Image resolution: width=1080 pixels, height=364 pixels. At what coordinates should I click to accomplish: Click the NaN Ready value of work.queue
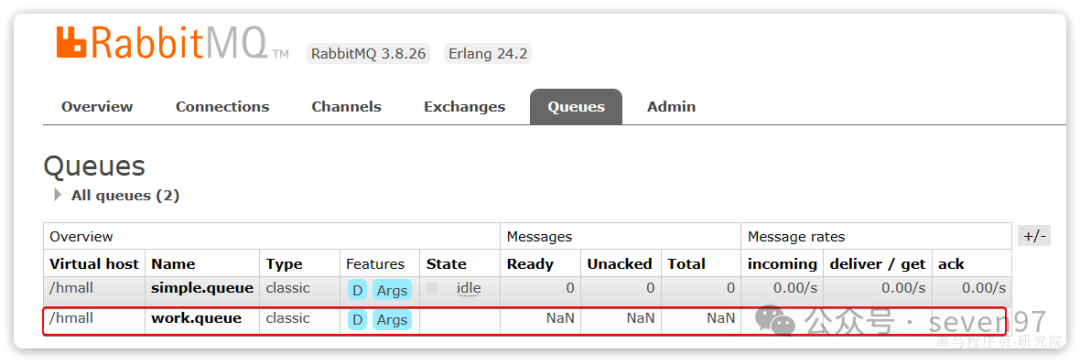click(560, 318)
